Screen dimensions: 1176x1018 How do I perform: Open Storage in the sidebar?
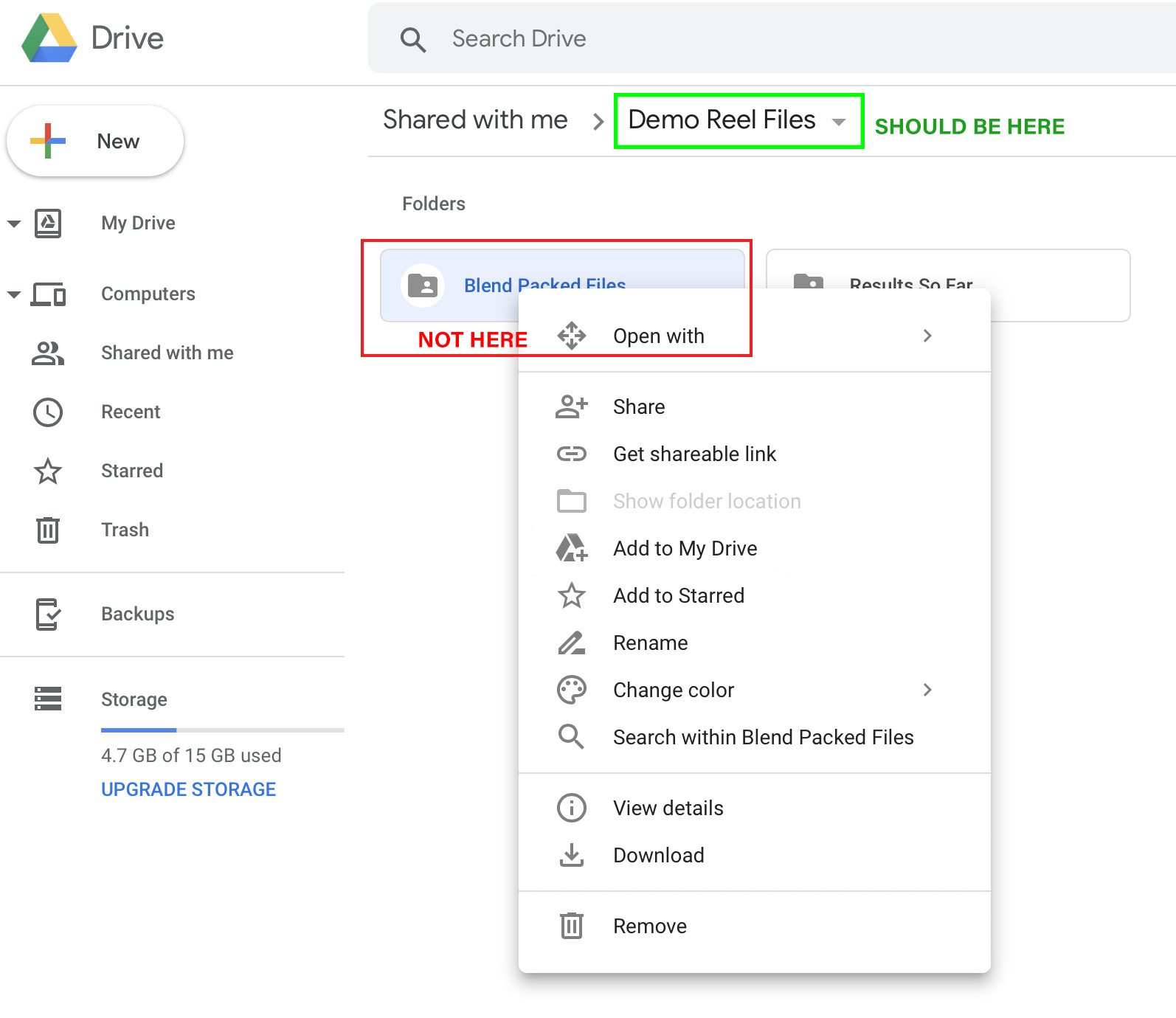point(134,699)
